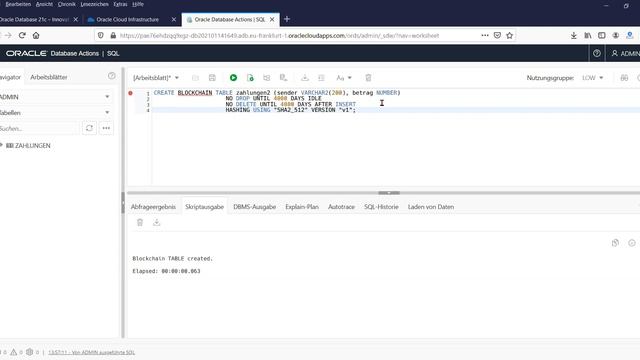This screenshot has height=360, width=640.
Task: Save page to Pocket icon
Action: 497,36
